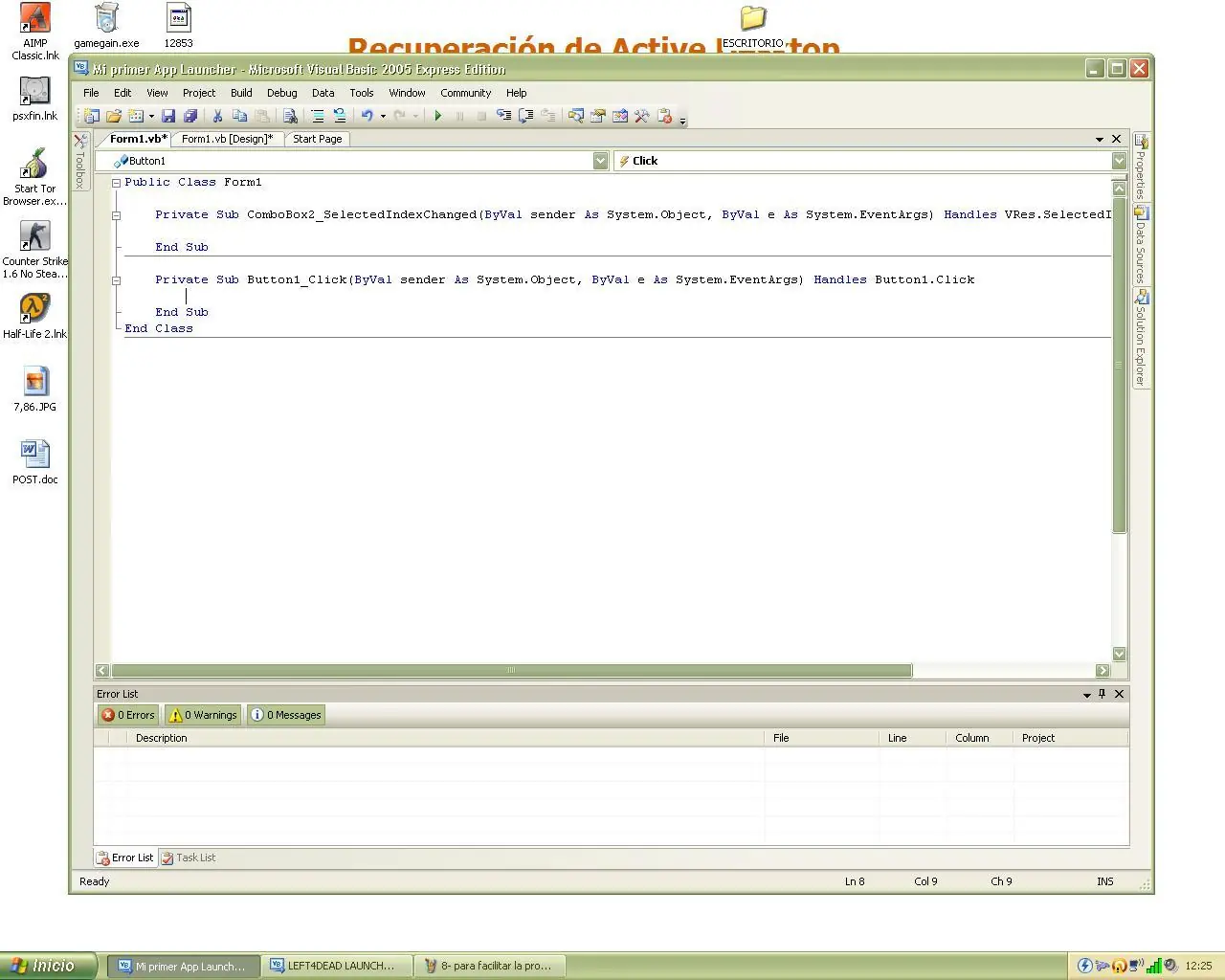Click the New Project toolbar icon
This screenshot has width=1225, height=980.
[92, 116]
